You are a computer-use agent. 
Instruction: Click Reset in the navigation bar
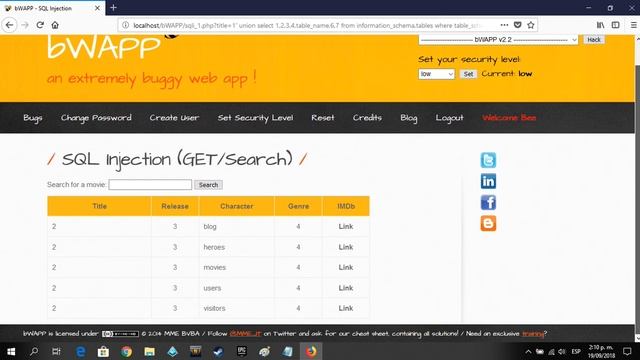point(322,118)
